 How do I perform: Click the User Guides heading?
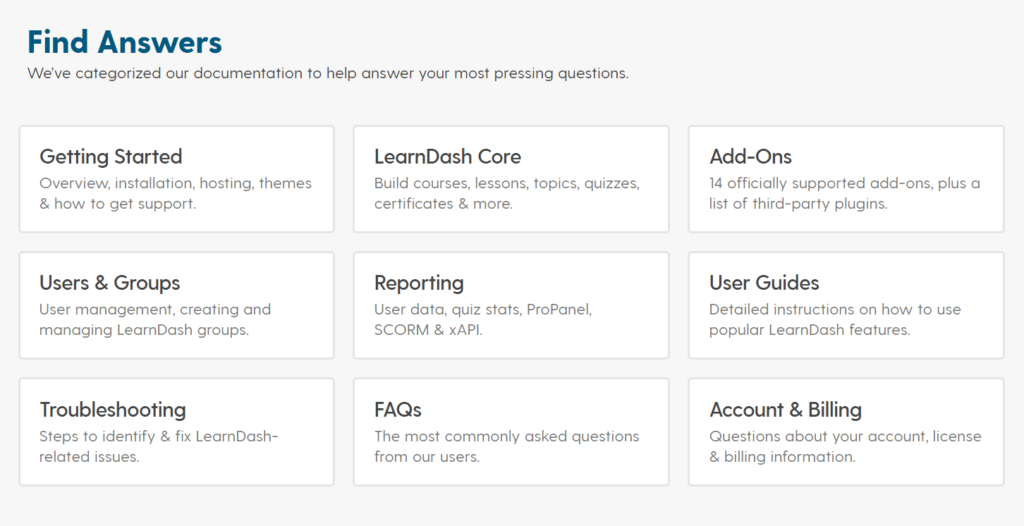pos(764,283)
